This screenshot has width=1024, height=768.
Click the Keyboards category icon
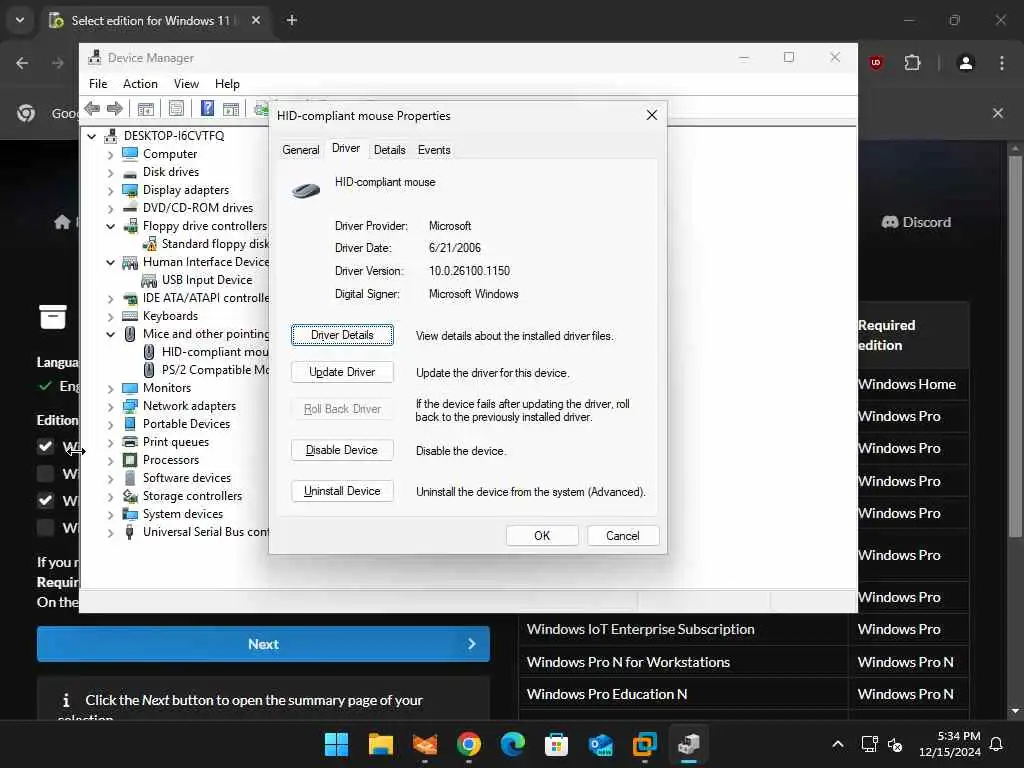coord(130,316)
